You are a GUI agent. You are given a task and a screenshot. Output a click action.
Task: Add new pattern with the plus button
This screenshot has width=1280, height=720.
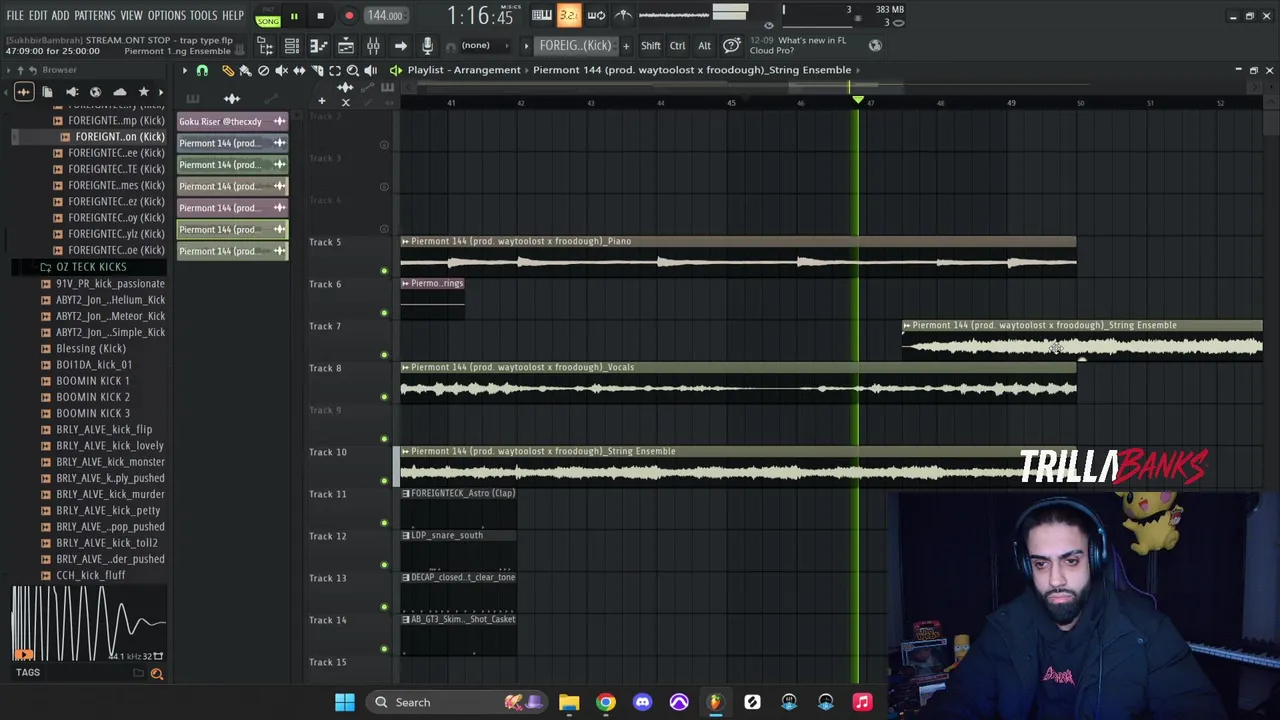point(626,46)
